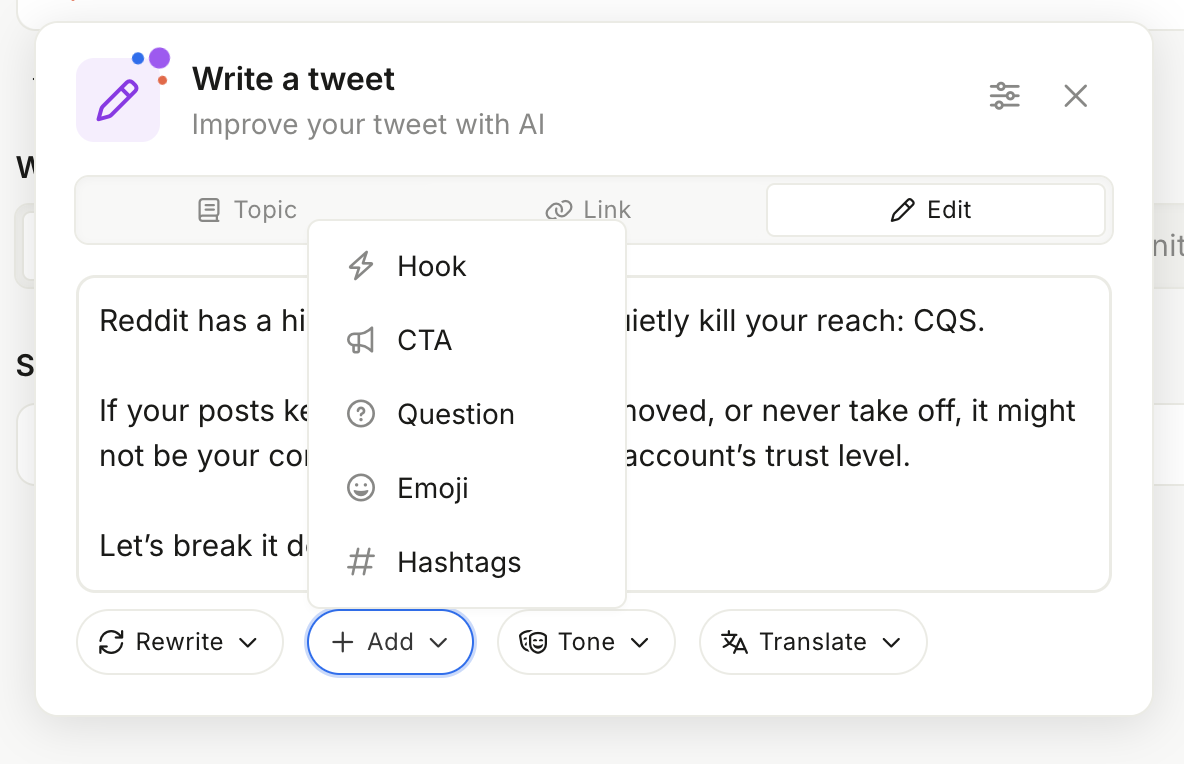Switch to the Link tab
Image resolution: width=1184 pixels, height=764 pixels.
pos(588,210)
